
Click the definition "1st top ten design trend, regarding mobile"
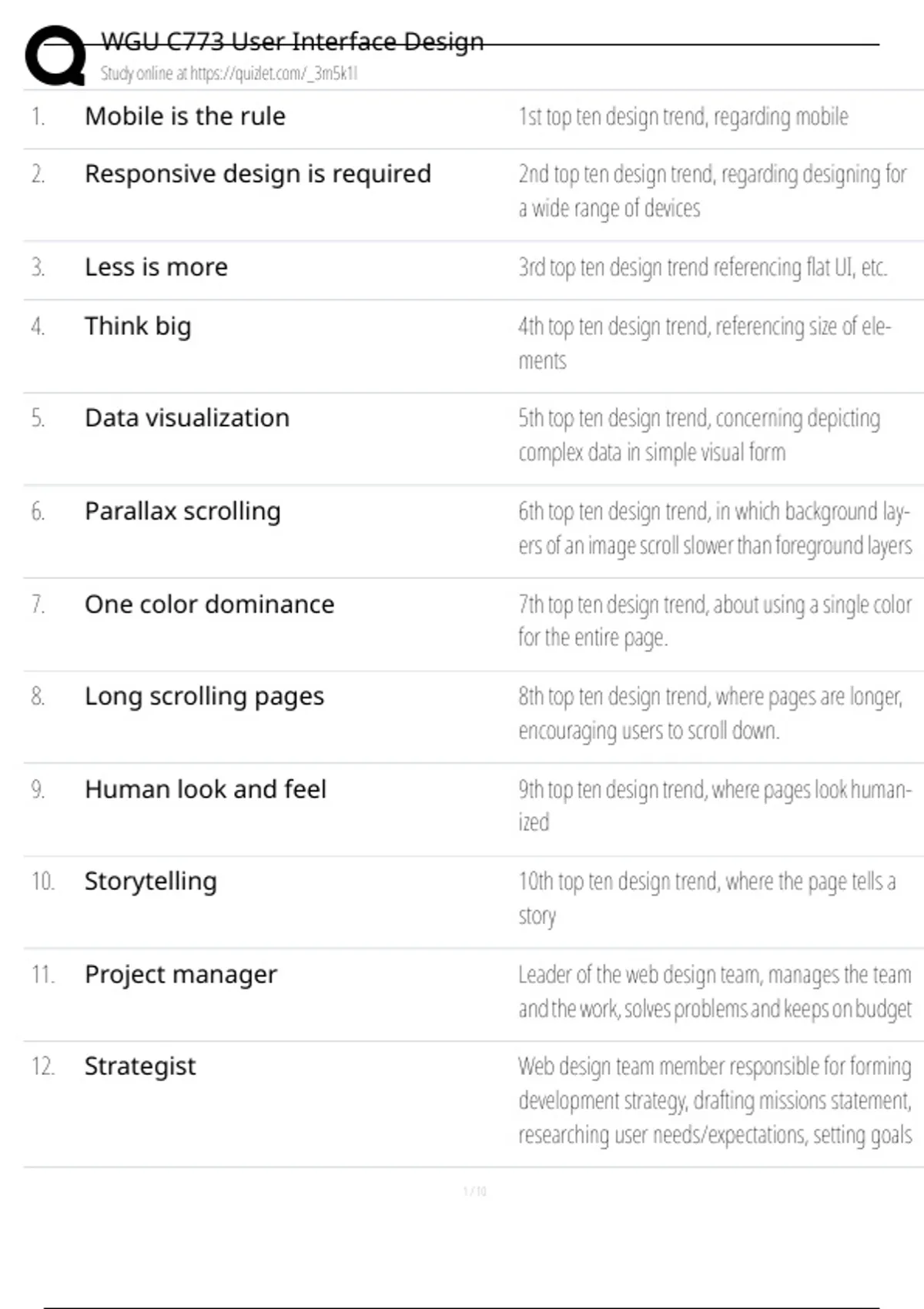[683, 116]
